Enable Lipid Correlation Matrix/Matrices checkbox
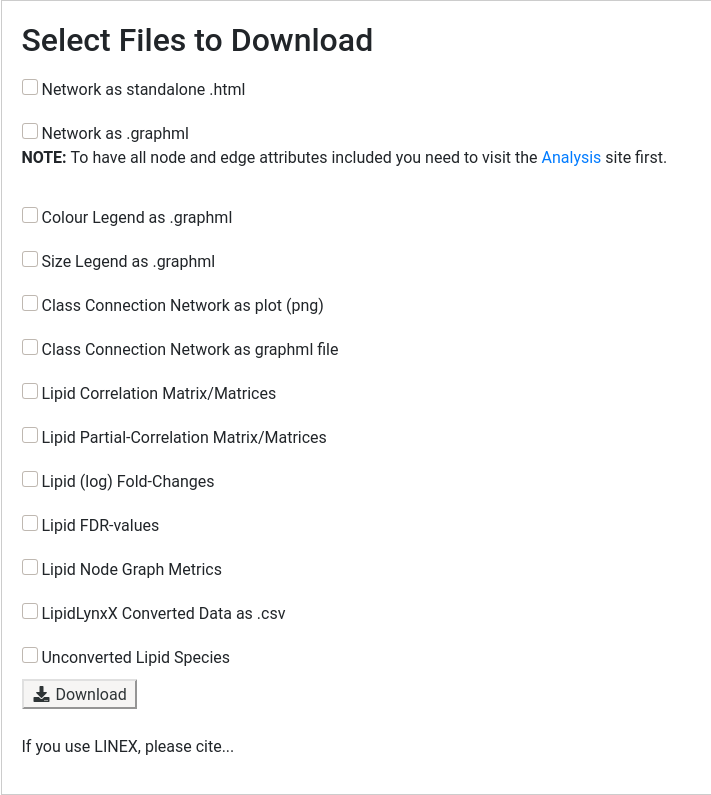The image size is (711, 795). [x=30, y=391]
